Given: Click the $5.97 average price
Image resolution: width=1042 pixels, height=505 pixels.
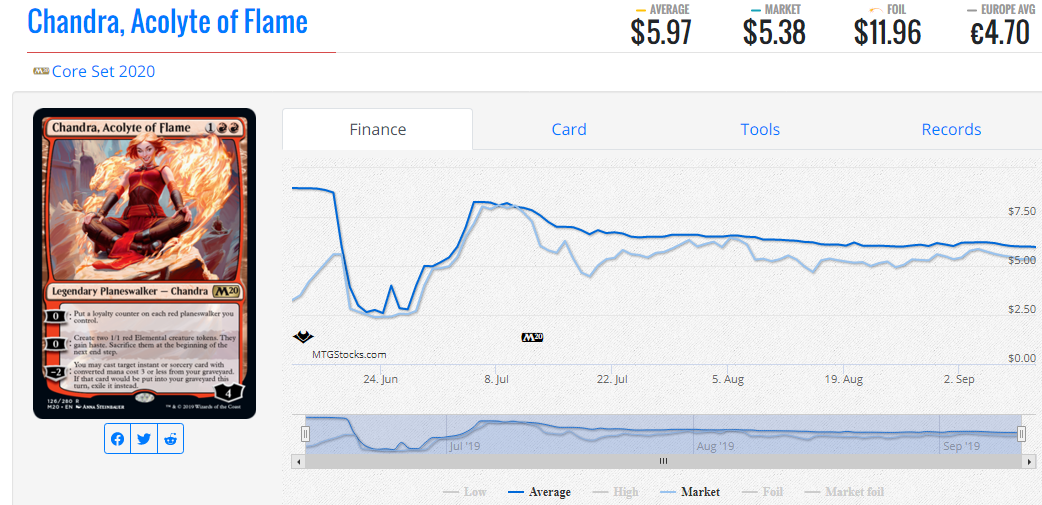Looking at the screenshot, I should pyautogui.click(x=661, y=33).
